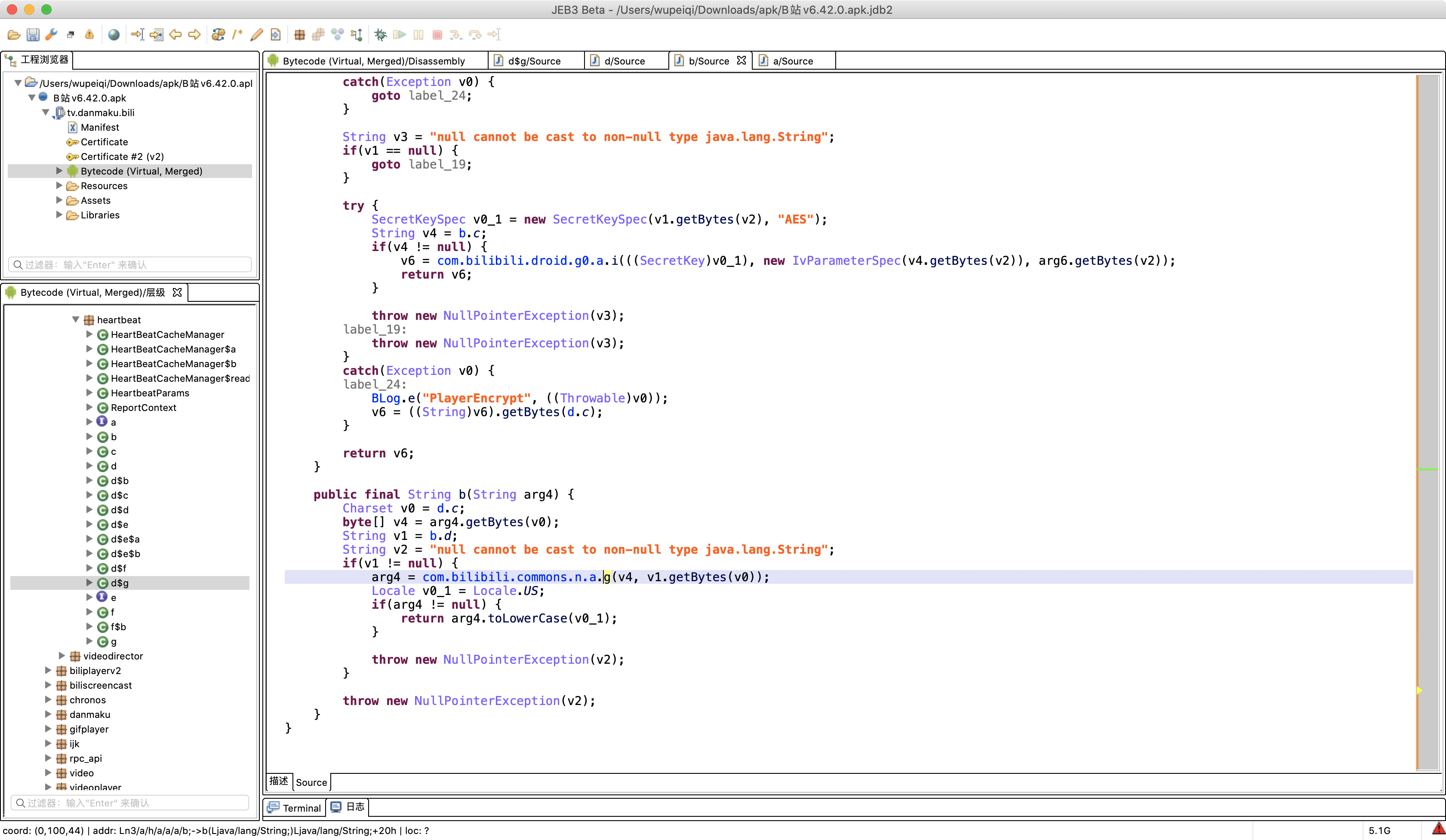Open the a/Source tab
1446x840 pixels.
[792, 61]
